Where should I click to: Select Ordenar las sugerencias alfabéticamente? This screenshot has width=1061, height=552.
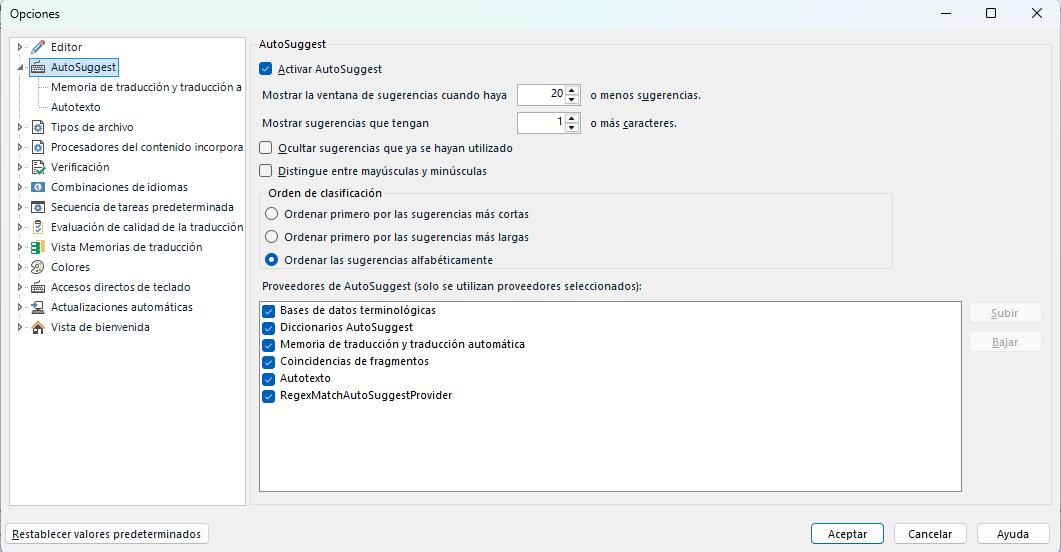coord(271,260)
